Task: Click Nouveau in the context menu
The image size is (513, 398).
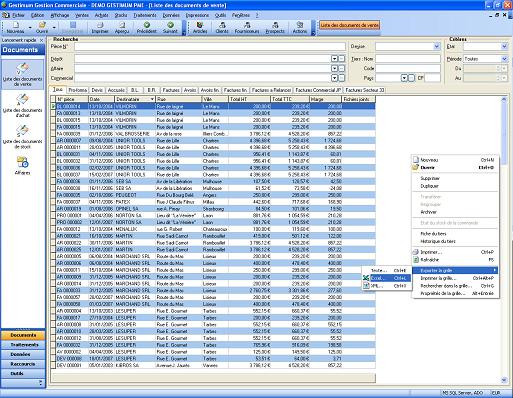Action: (x=455, y=160)
